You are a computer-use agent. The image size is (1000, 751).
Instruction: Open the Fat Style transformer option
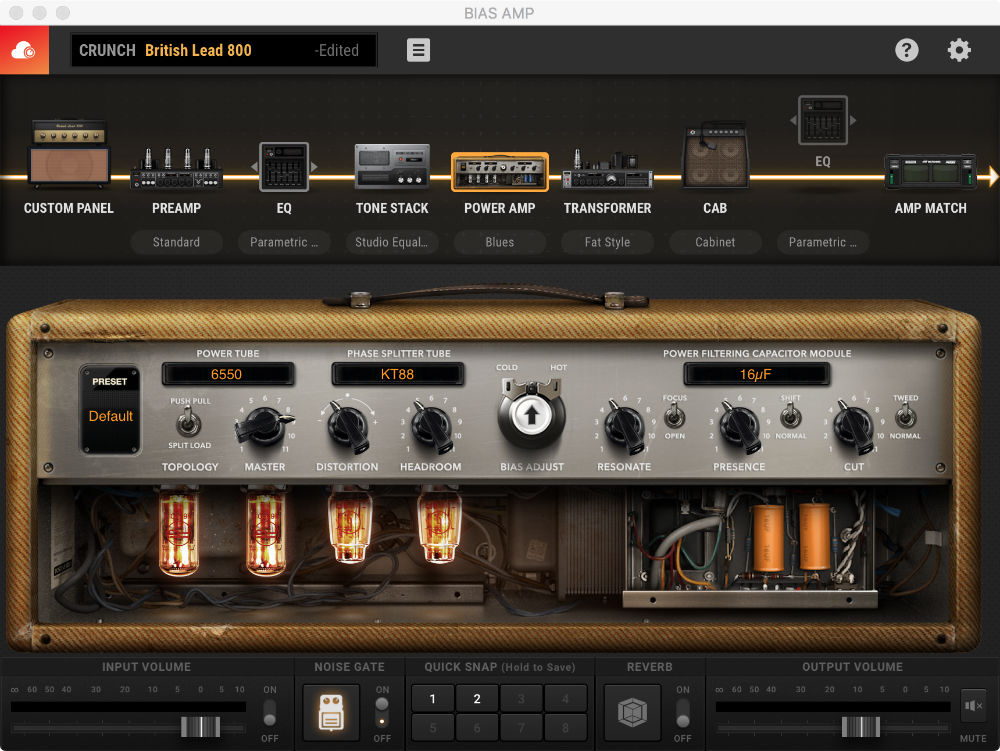(x=607, y=242)
